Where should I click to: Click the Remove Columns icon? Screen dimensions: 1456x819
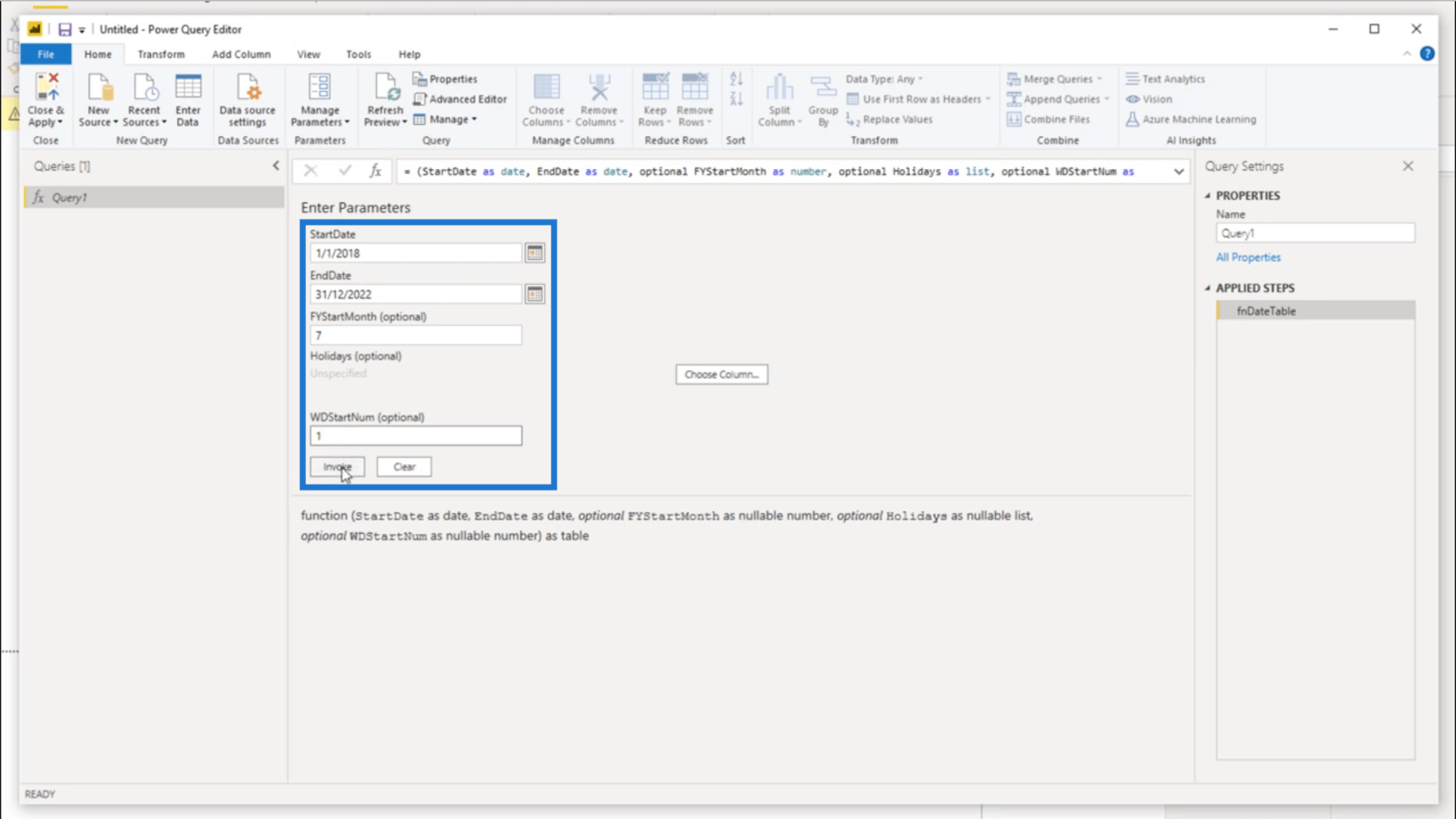coord(599,99)
